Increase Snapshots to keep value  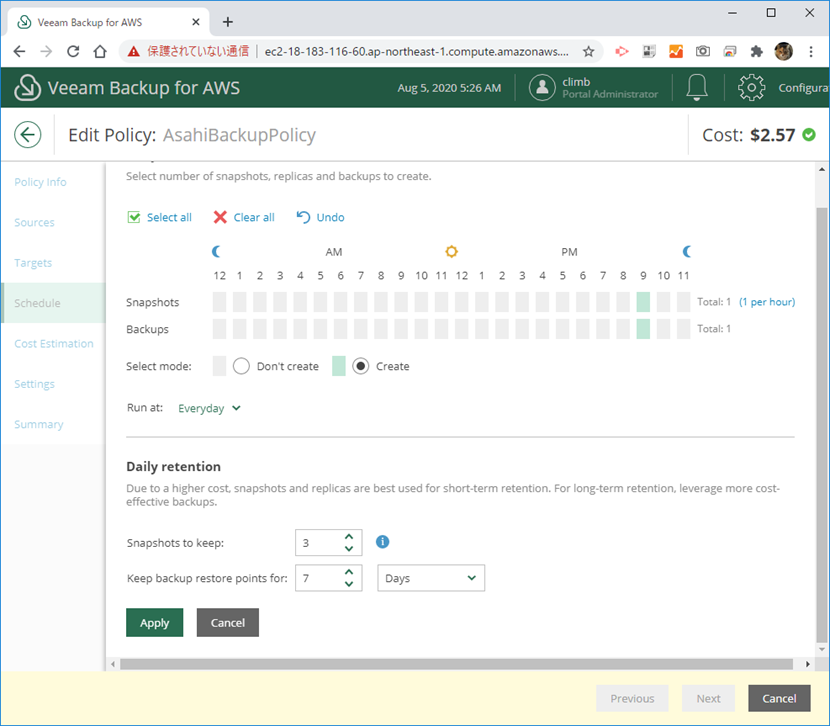coord(349,537)
